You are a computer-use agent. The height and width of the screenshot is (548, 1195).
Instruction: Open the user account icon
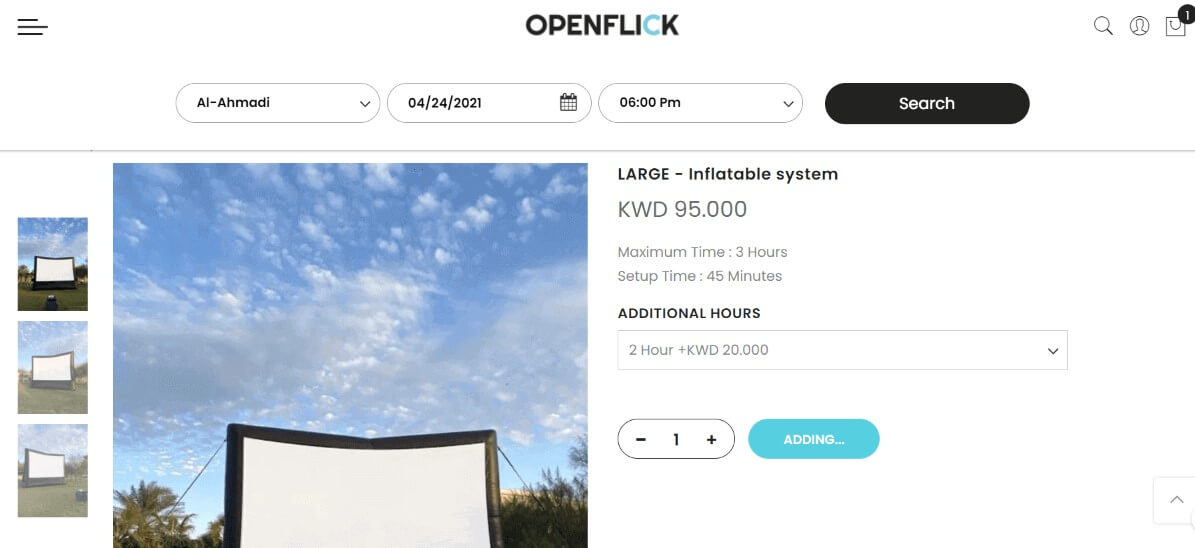tap(1139, 26)
